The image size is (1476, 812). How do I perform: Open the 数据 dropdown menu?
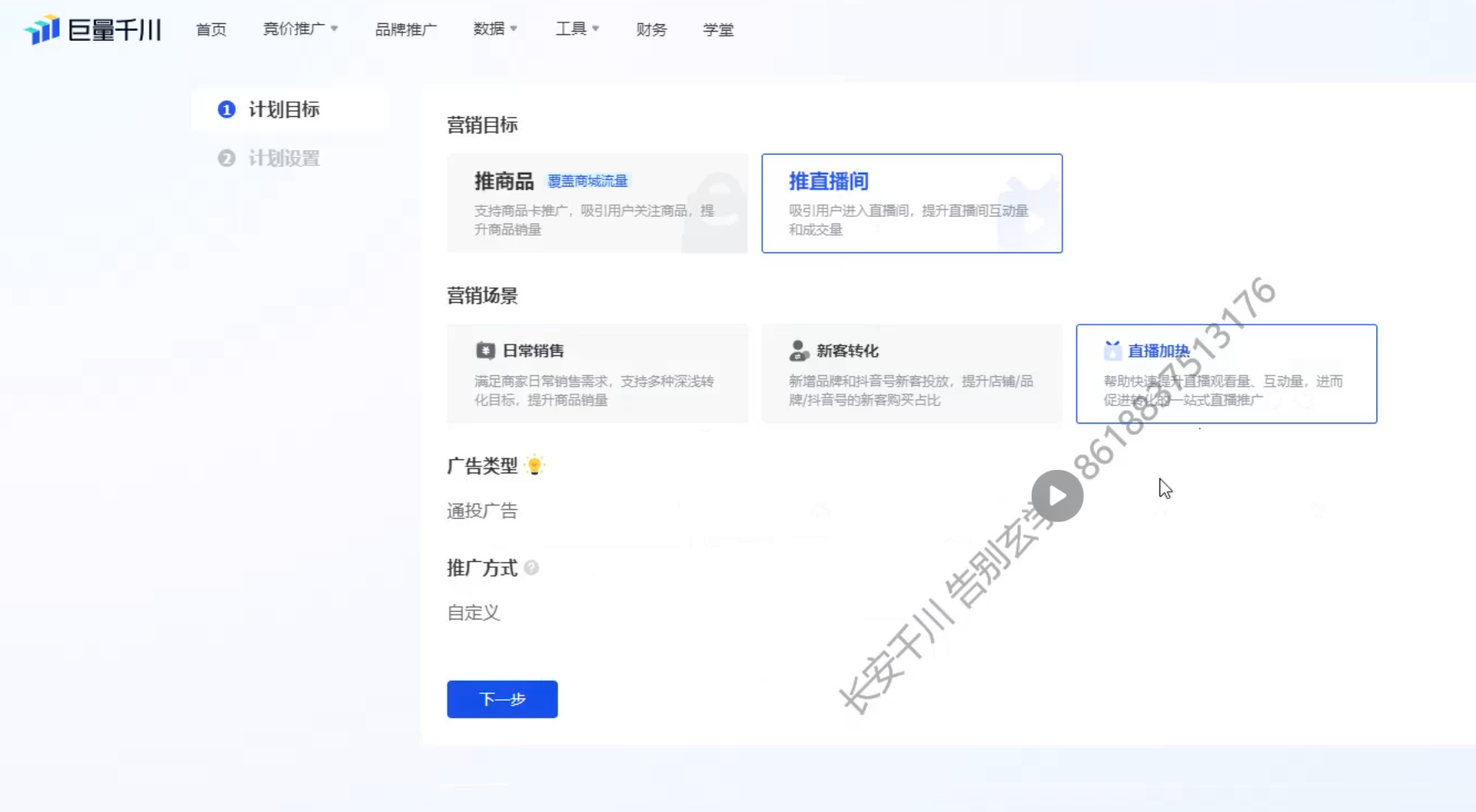click(495, 29)
